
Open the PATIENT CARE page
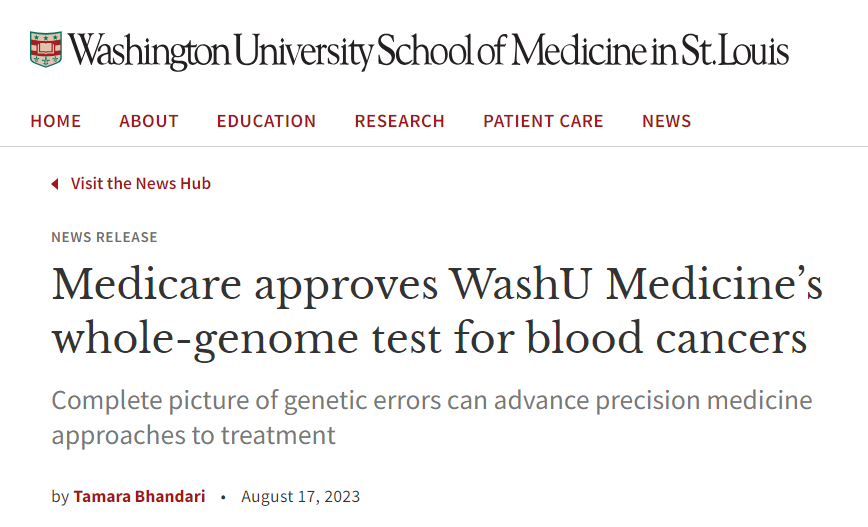click(x=543, y=121)
